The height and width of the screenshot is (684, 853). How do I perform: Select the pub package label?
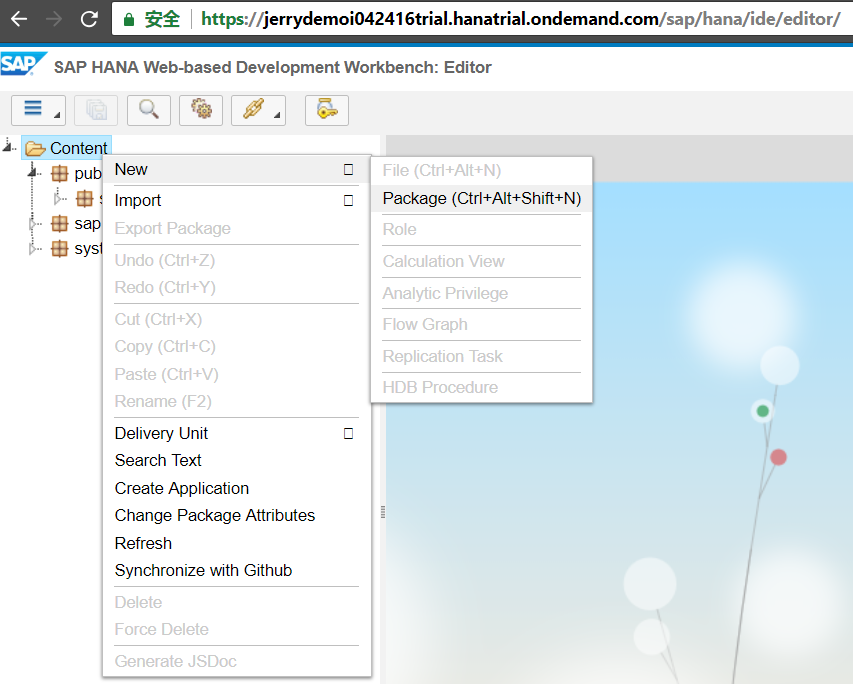[88, 174]
